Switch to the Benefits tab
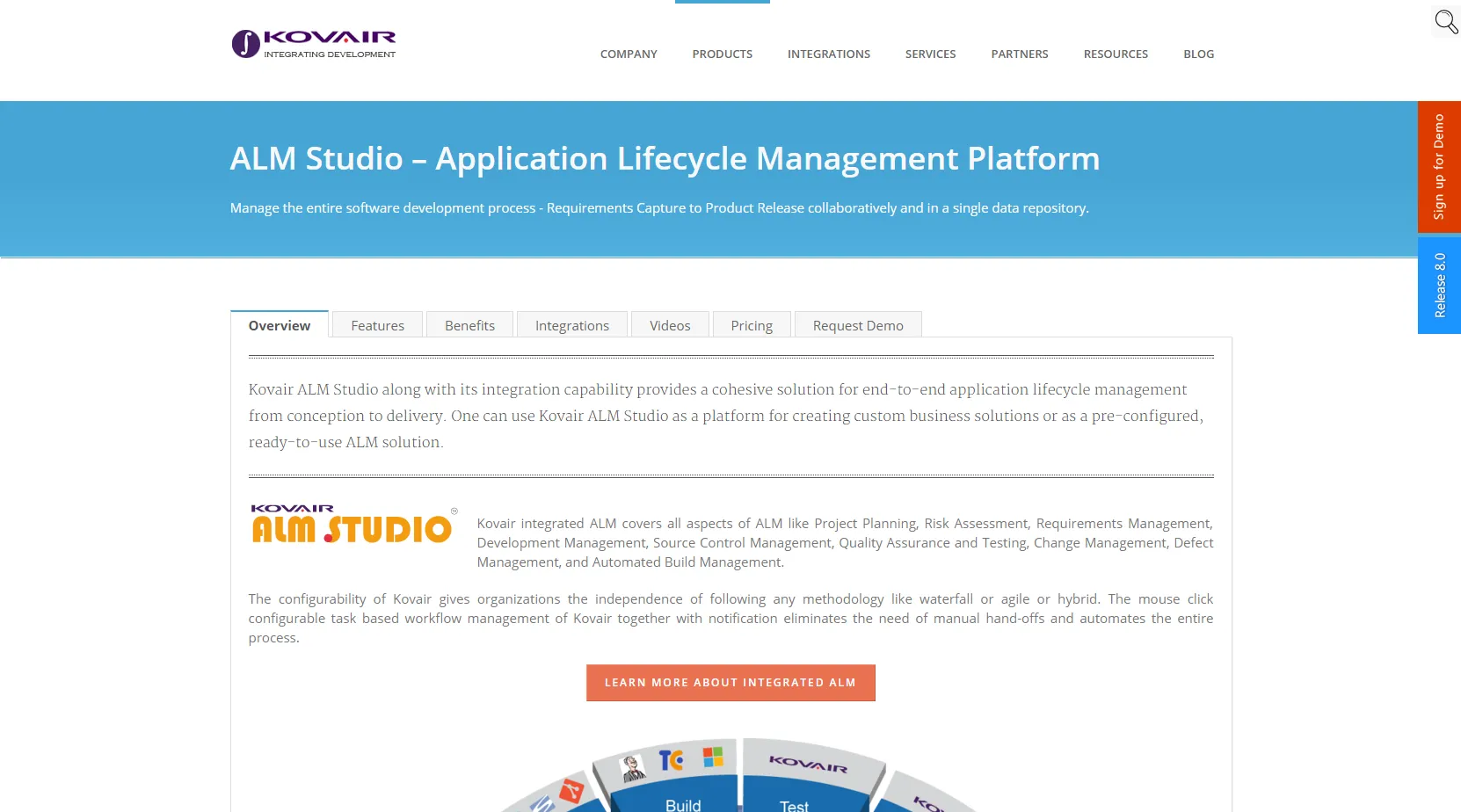Screen dimensions: 1461x812 [x=470, y=325]
